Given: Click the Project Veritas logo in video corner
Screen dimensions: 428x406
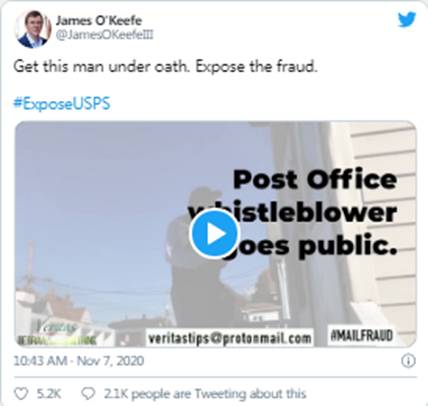Looking at the screenshot, I should pos(58,333).
